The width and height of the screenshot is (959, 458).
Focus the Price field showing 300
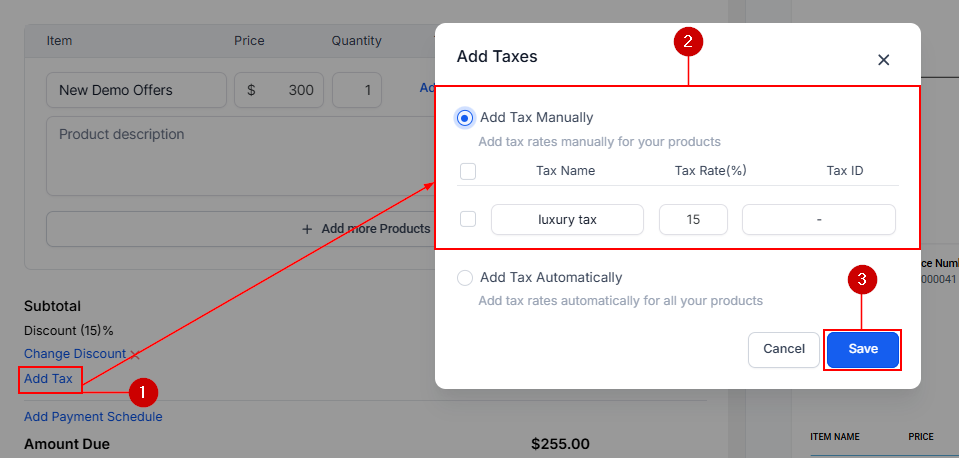coord(279,90)
